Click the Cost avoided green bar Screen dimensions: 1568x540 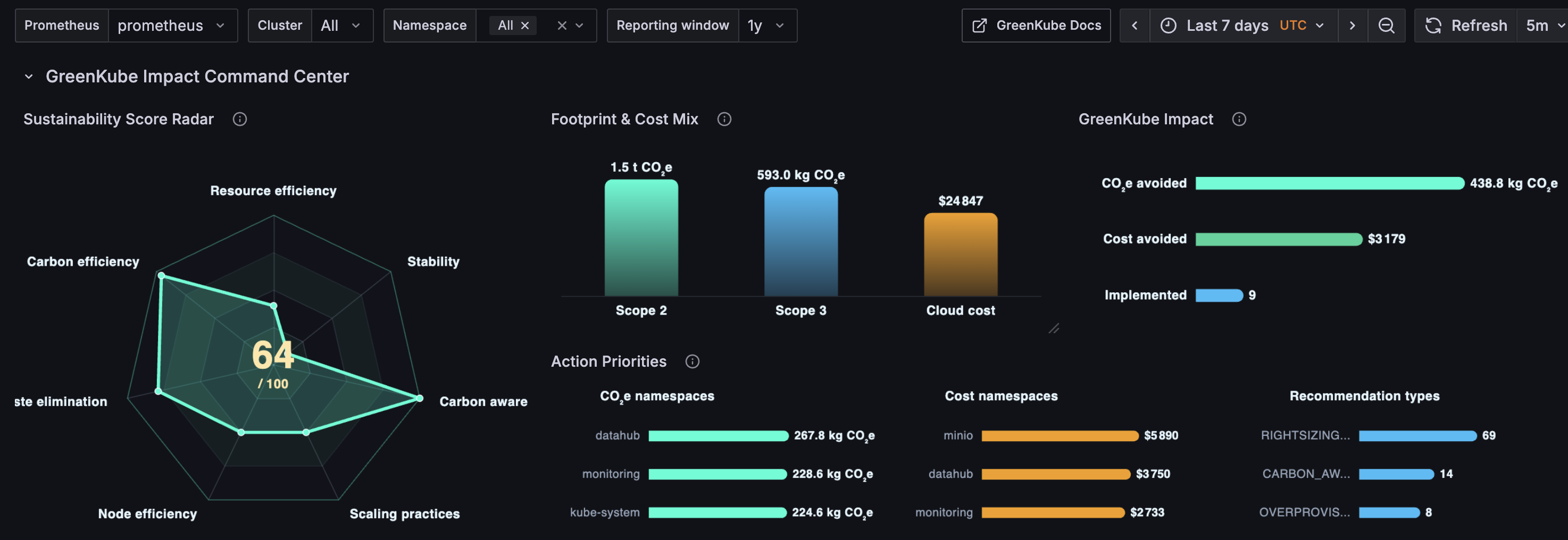tap(1279, 239)
